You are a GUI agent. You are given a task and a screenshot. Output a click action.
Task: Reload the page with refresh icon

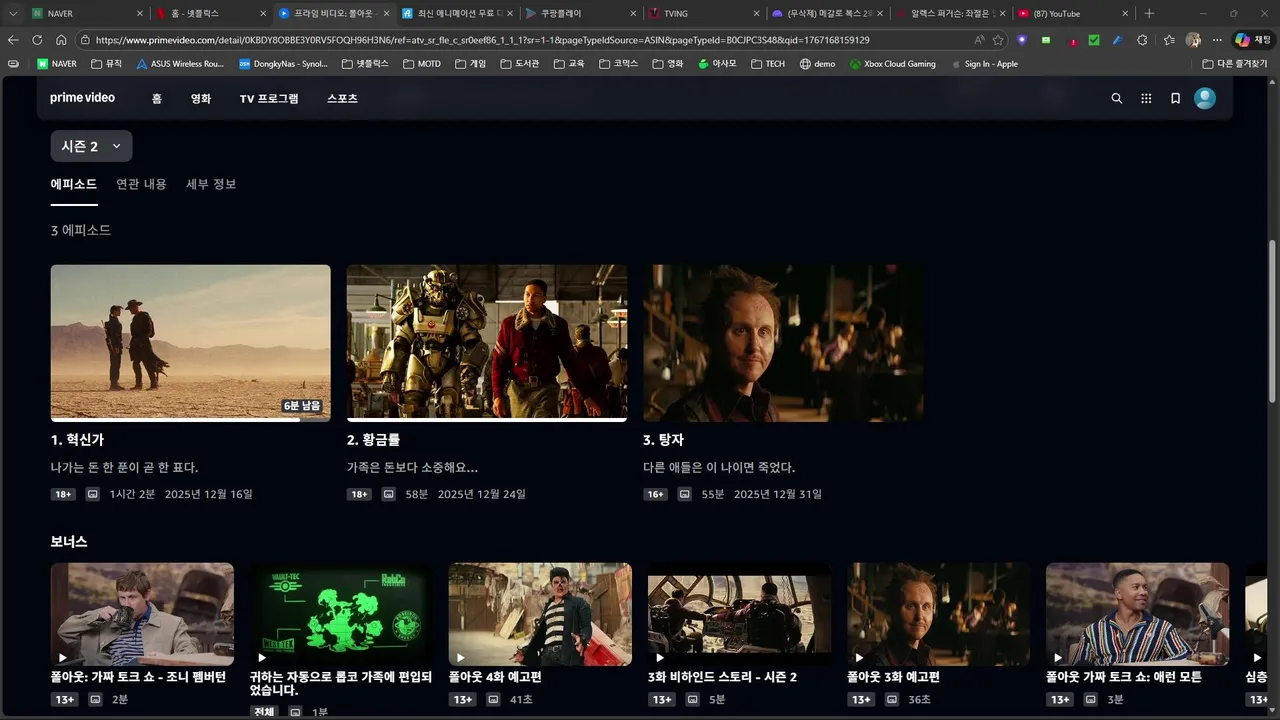click(x=37, y=40)
